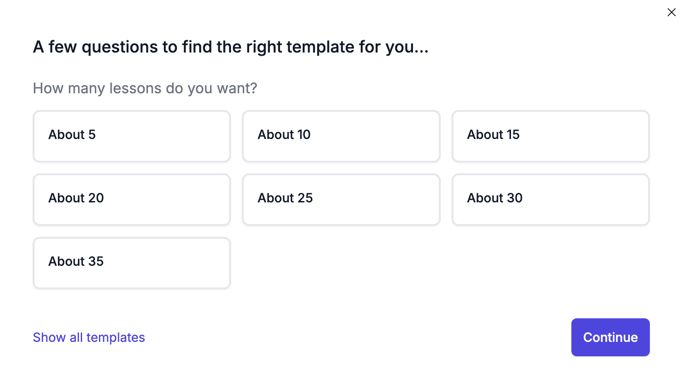Viewport: 688px width, 374px height.
Task: Close the template questions dialog
Action: tap(671, 12)
